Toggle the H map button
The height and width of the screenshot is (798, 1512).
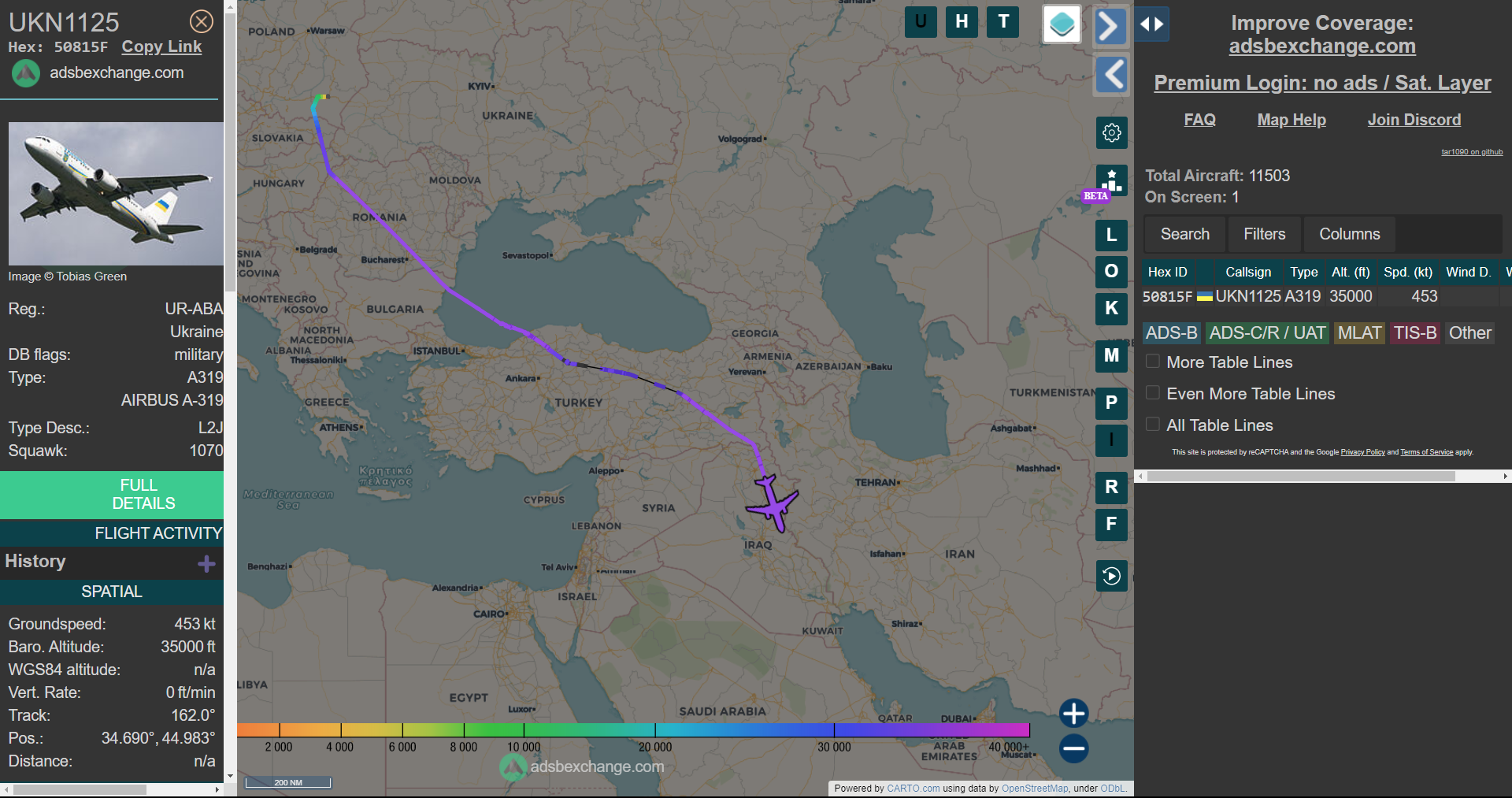click(962, 22)
